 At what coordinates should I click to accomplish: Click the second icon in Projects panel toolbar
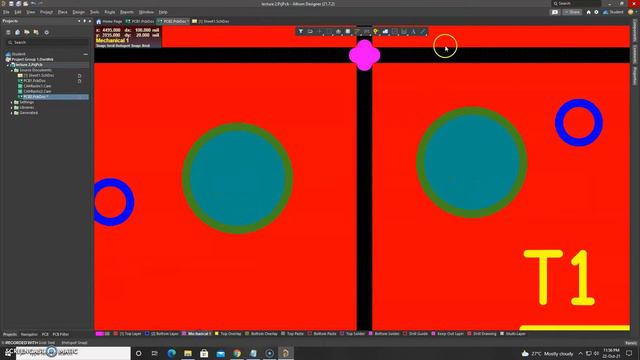pyautogui.click(x=18, y=32)
